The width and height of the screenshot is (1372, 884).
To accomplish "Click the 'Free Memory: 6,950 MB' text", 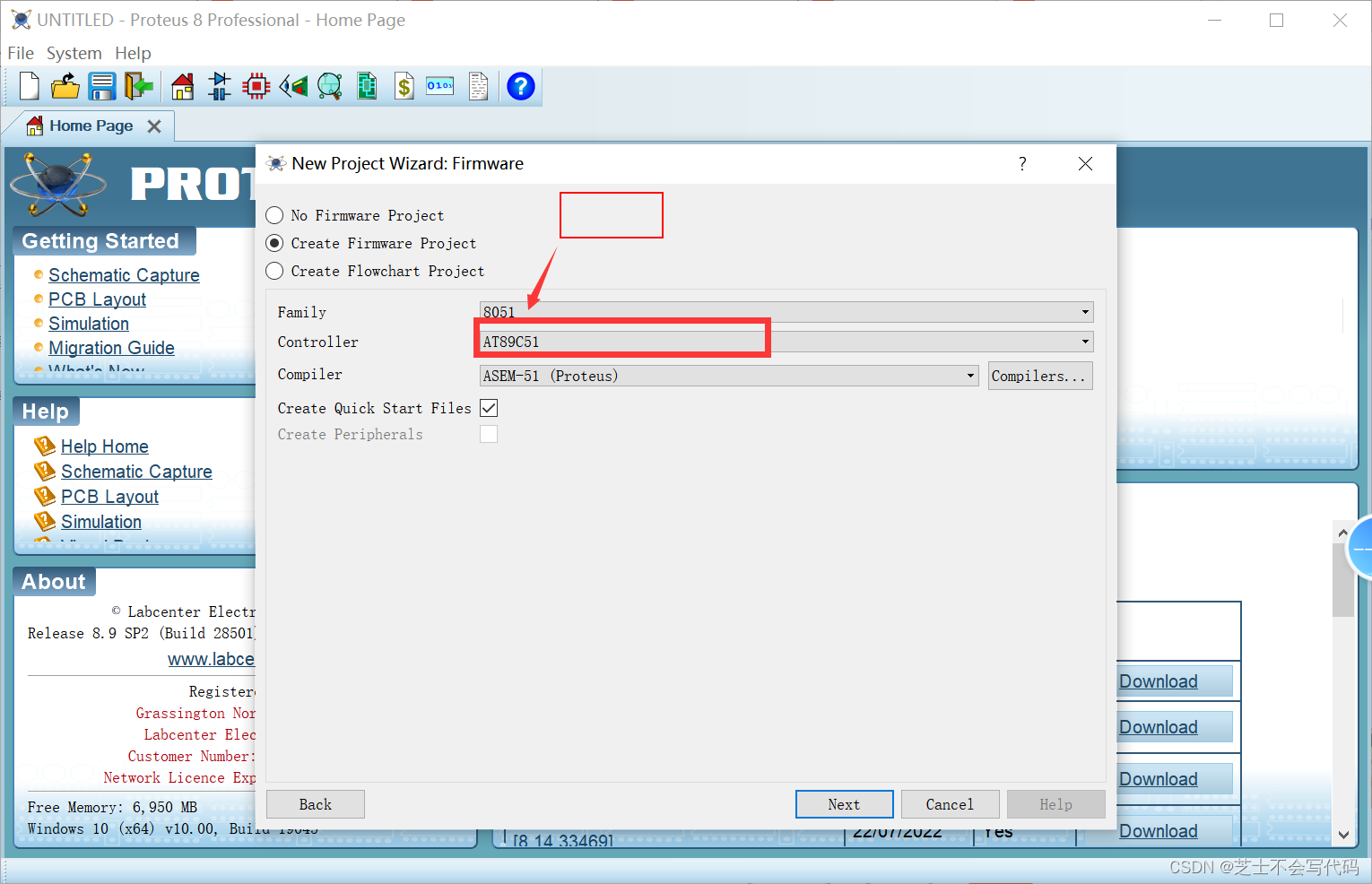I will point(112,807).
